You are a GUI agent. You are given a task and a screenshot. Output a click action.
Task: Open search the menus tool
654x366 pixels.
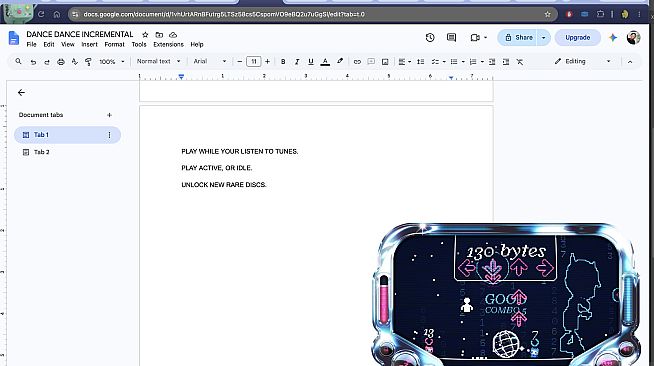click(x=18, y=61)
